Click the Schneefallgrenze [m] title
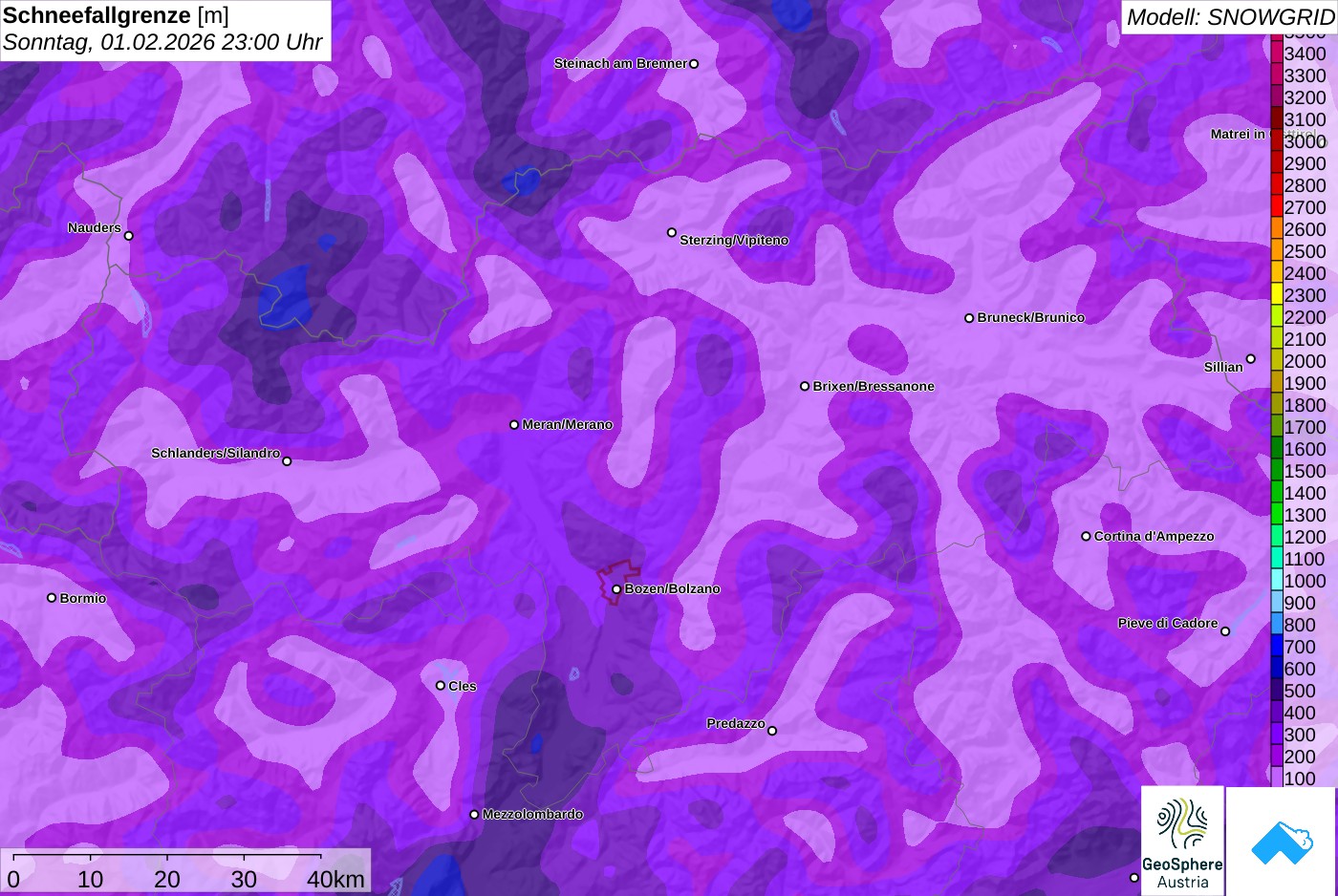The height and width of the screenshot is (896, 1338). (x=116, y=16)
